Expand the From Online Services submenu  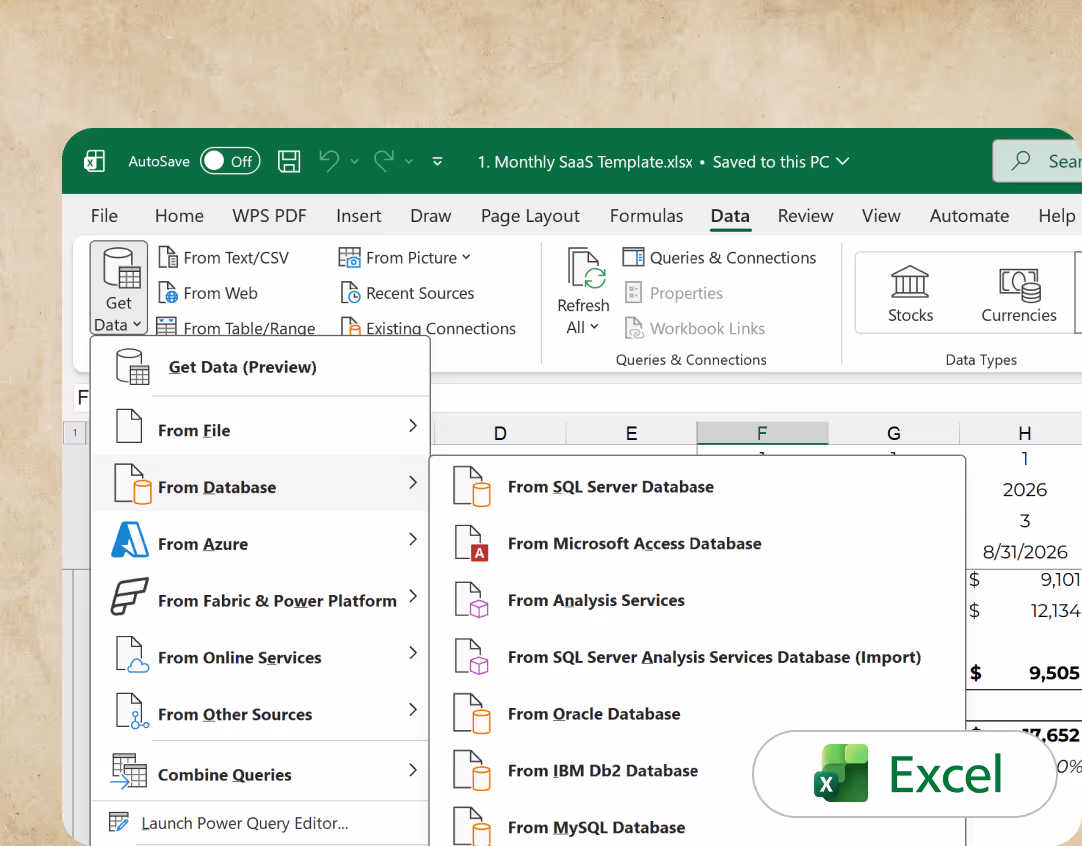tap(260, 654)
